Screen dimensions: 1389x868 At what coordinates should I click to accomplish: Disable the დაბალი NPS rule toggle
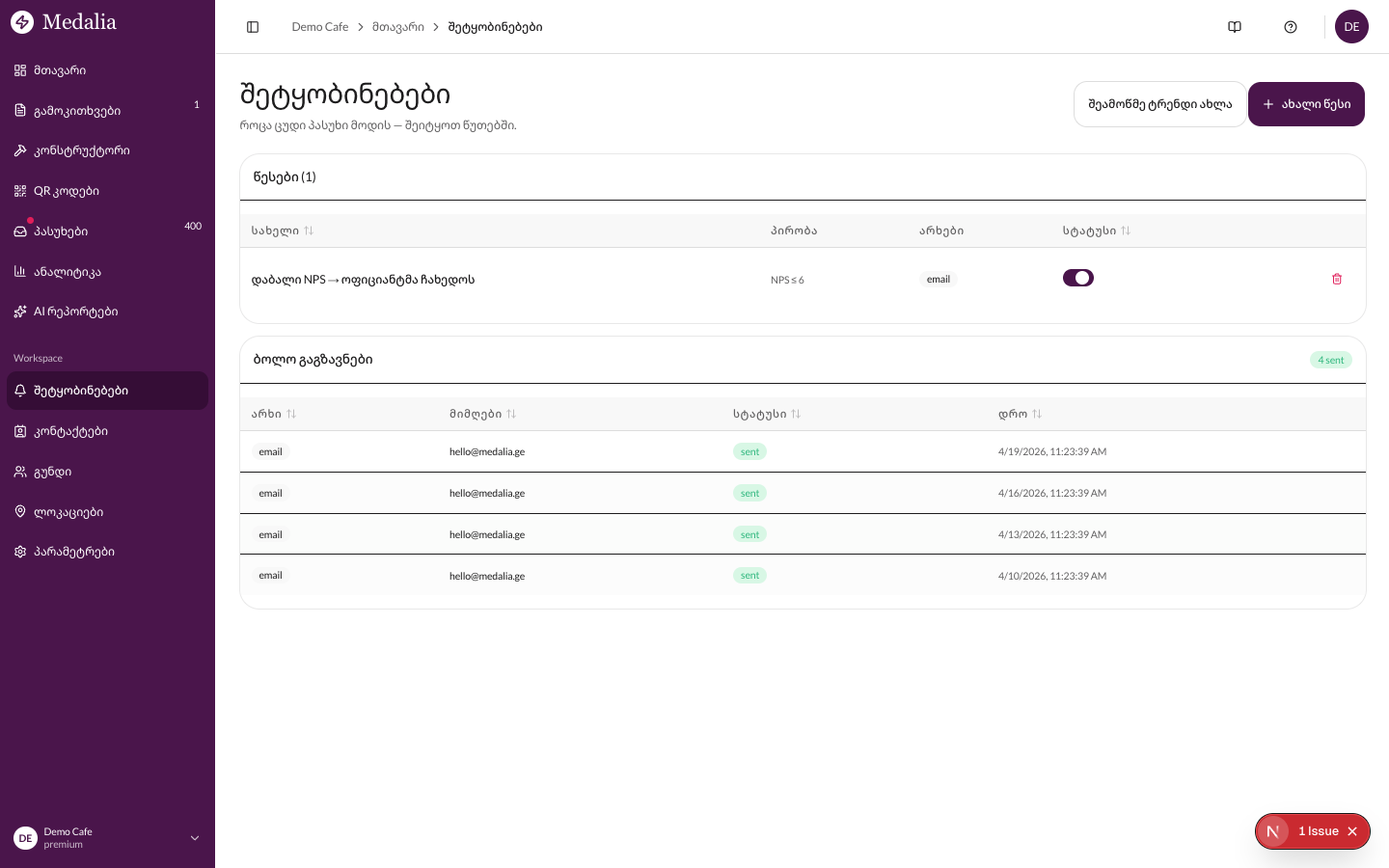(1078, 277)
